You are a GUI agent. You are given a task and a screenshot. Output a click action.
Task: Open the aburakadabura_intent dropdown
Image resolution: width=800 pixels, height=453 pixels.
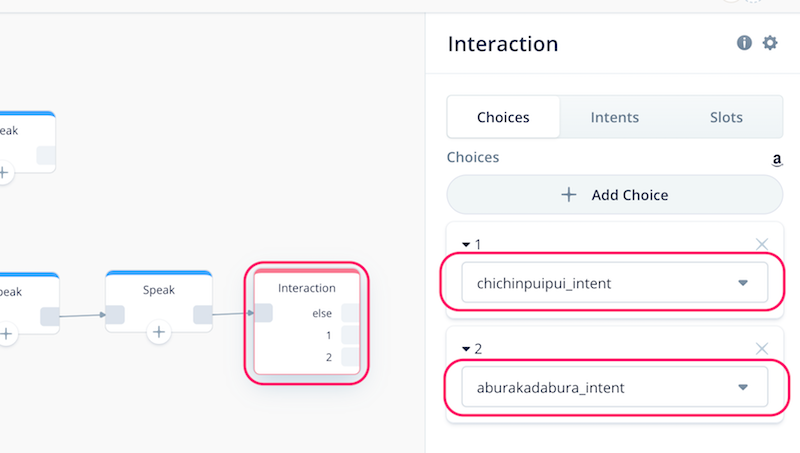(614, 387)
